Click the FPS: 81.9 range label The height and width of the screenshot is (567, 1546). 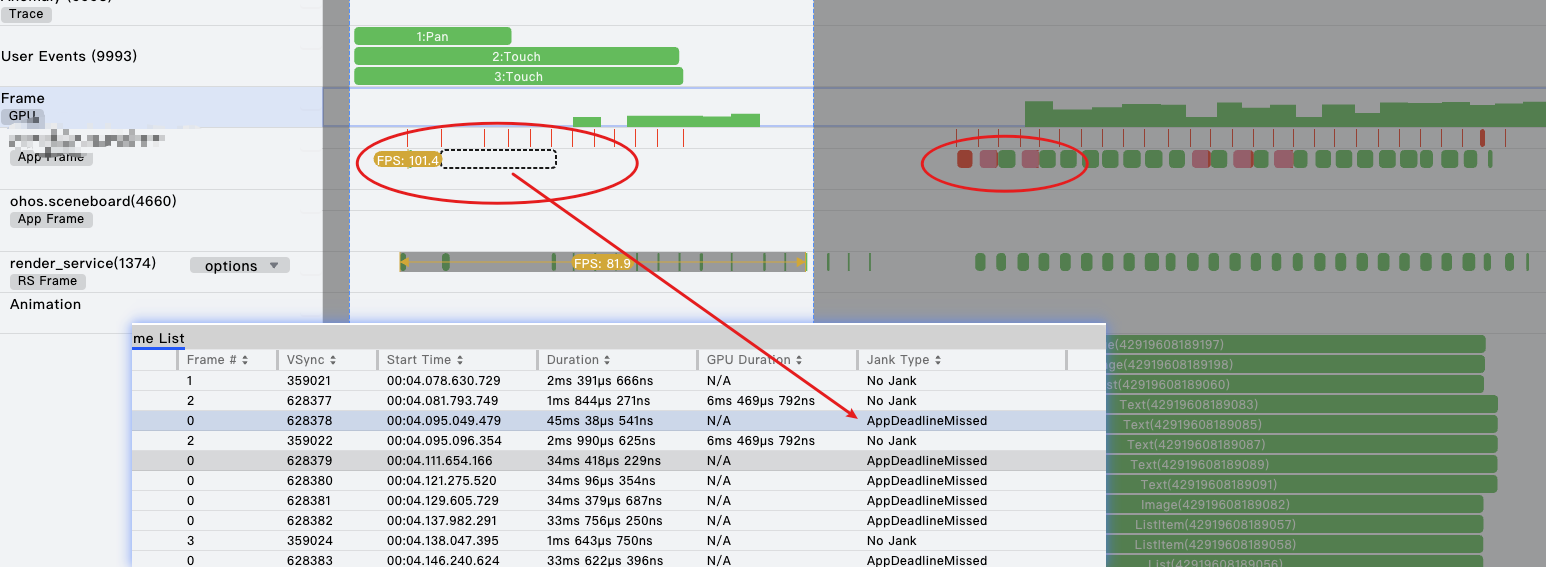coord(602,263)
